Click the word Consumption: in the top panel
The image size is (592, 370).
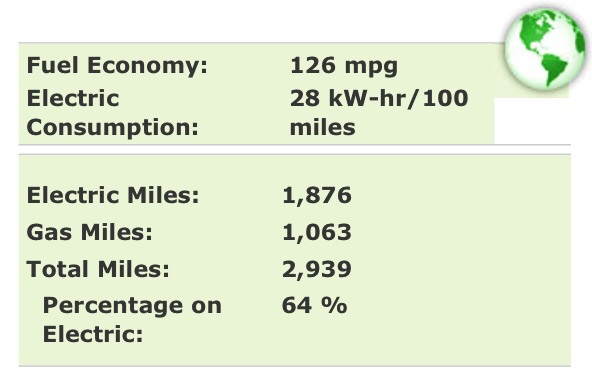113,128
